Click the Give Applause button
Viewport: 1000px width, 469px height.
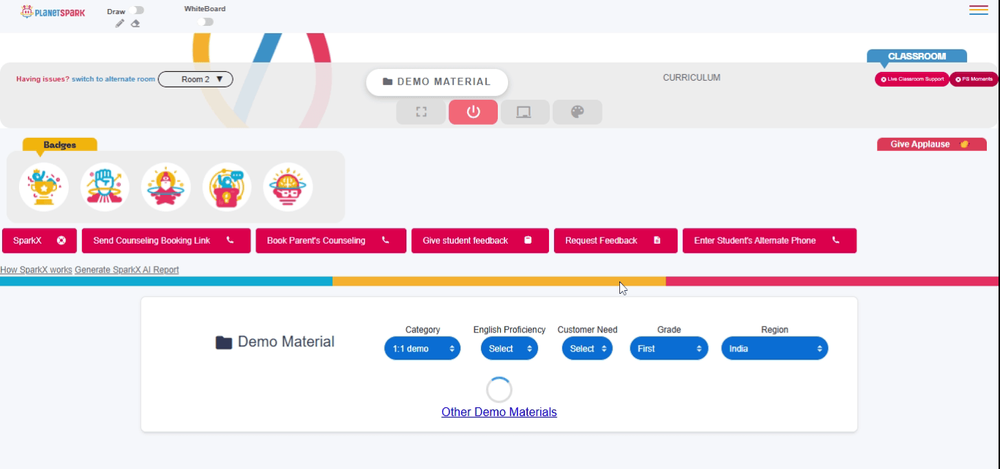tap(932, 144)
